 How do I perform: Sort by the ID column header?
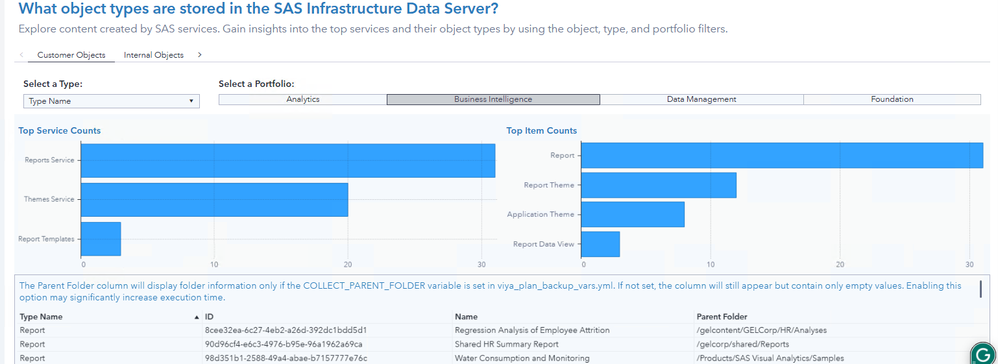click(209, 316)
